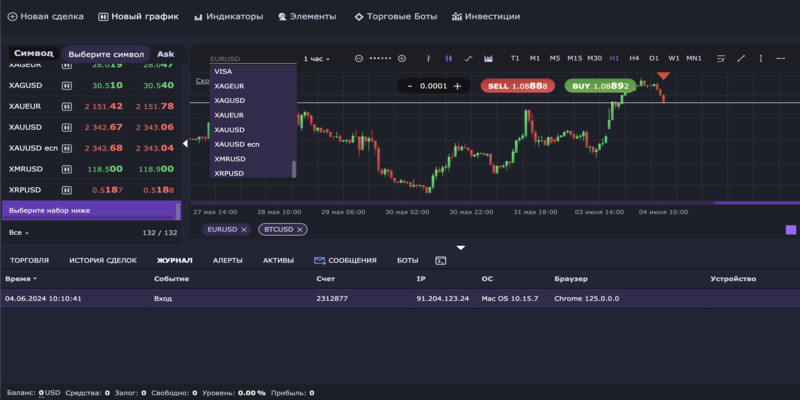800x400 pixels.
Task: Set timeframe to M30
Action: coord(594,59)
